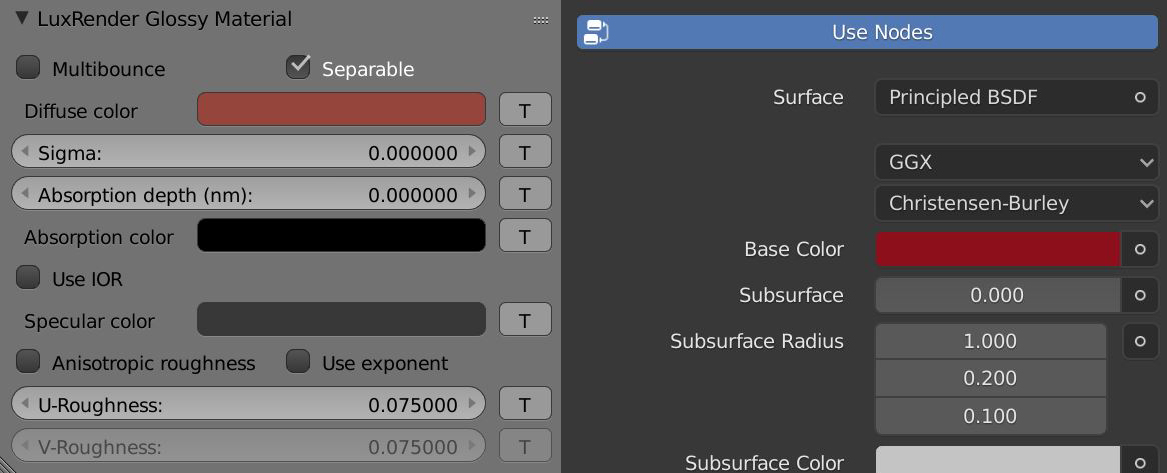This screenshot has width=1167, height=473.
Task: Enable the Anisotropic roughness checkbox
Action: [x=29, y=362]
